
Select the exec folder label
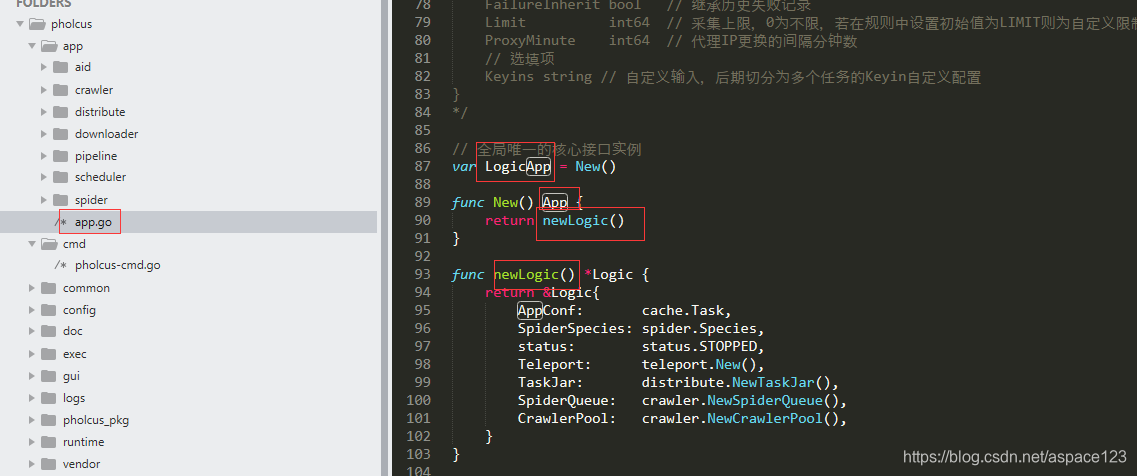point(75,354)
